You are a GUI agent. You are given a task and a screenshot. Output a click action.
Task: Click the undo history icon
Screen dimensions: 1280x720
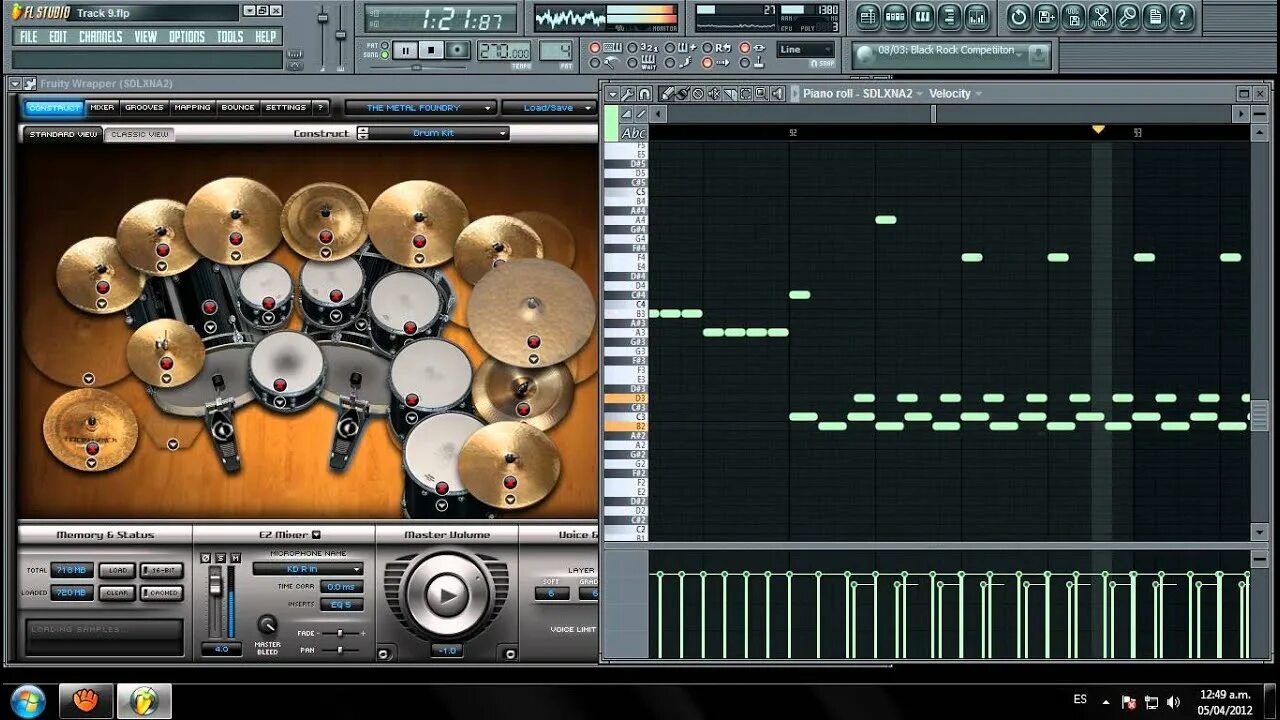click(x=1018, y=16)
